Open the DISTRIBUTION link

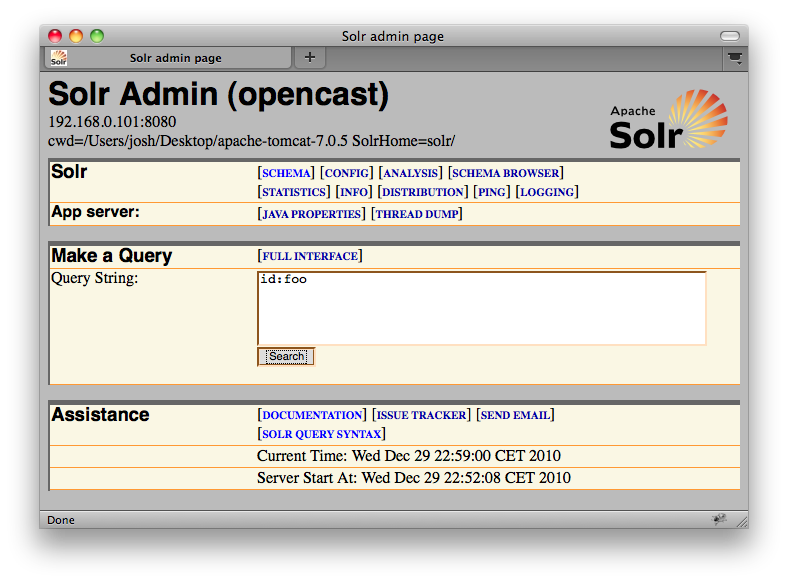[x=423, y=192]
